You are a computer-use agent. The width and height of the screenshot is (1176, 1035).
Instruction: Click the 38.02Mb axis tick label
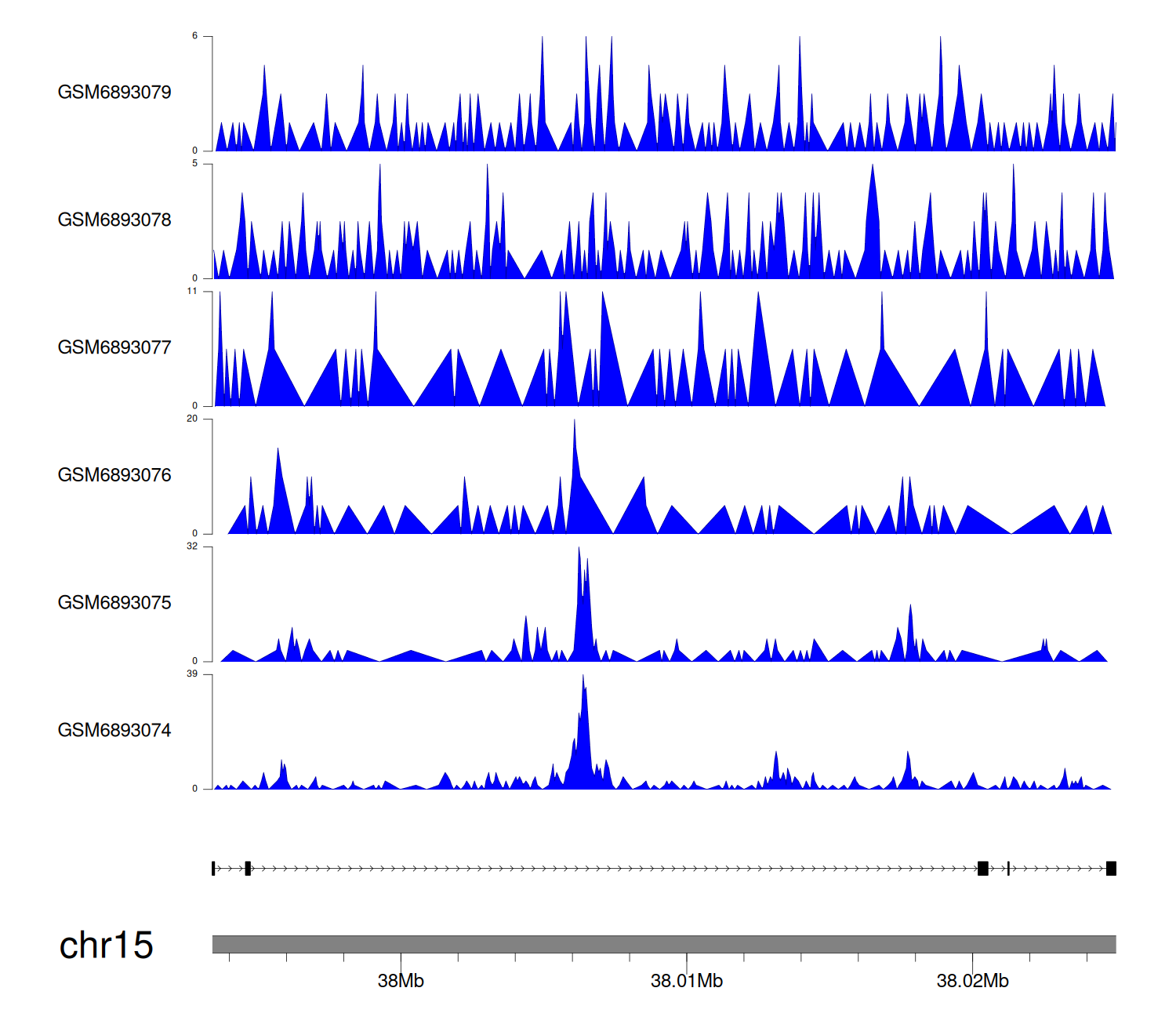tap(972, 981)
